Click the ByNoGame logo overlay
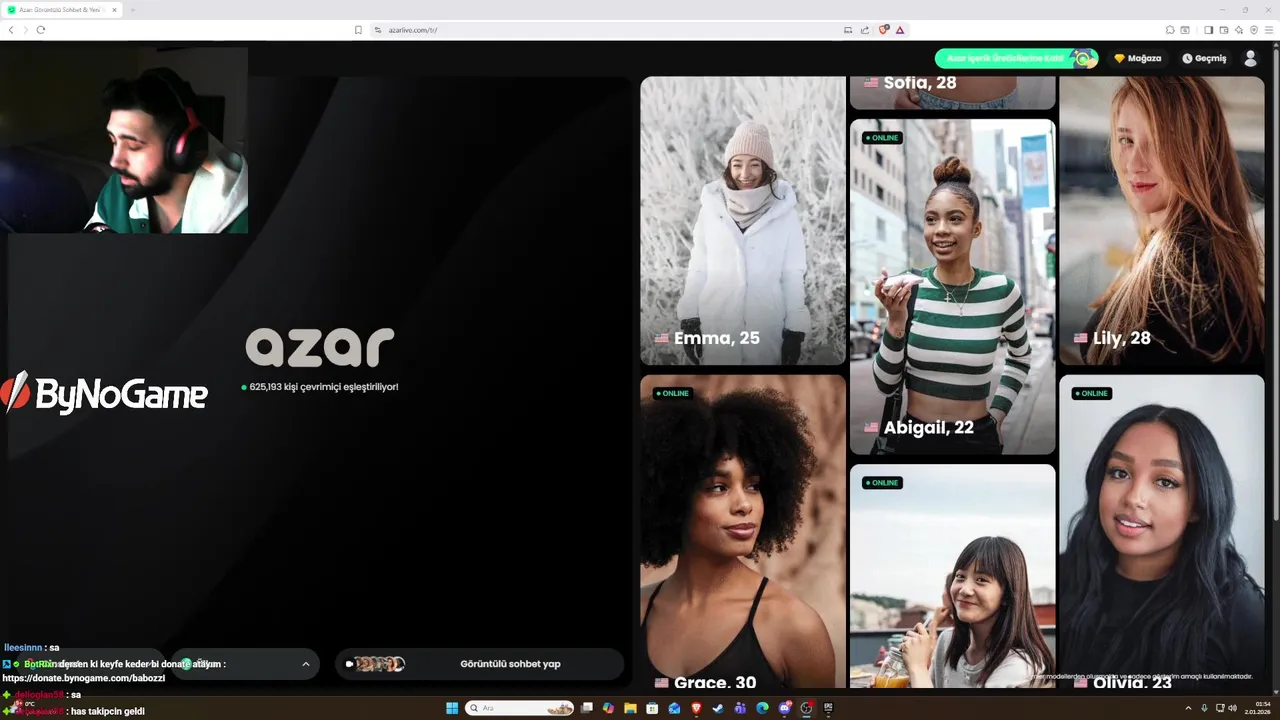 tap(104, 393)
